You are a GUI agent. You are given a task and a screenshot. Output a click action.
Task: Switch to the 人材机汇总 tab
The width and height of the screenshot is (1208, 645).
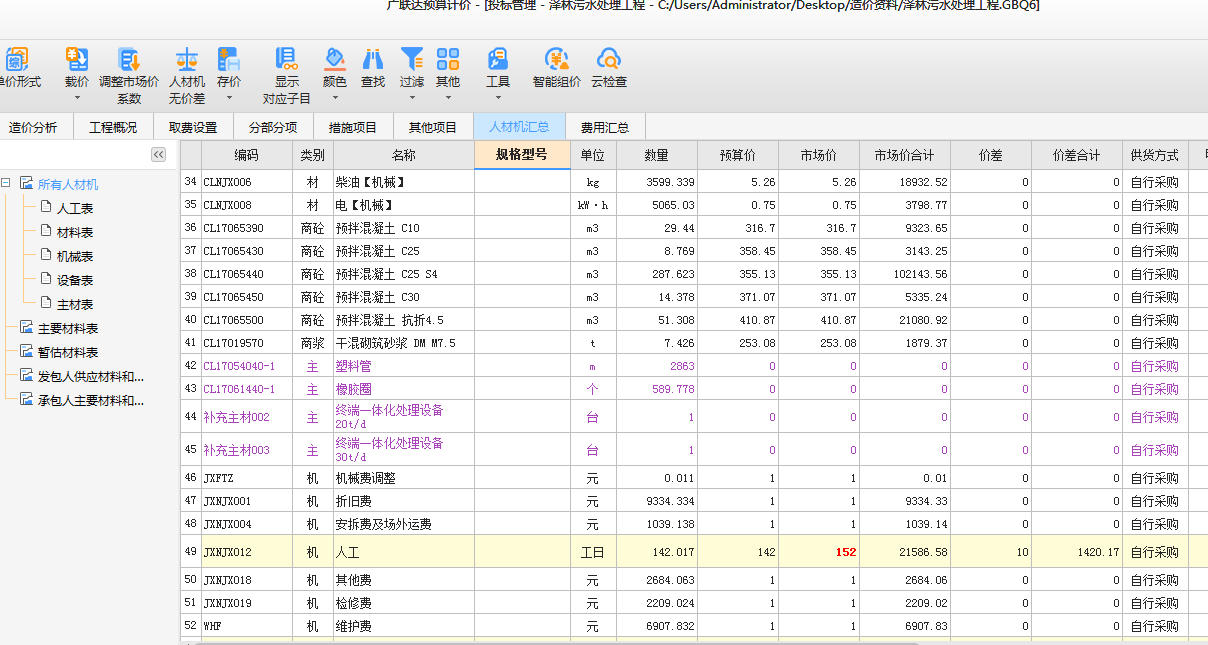point(519,127)
